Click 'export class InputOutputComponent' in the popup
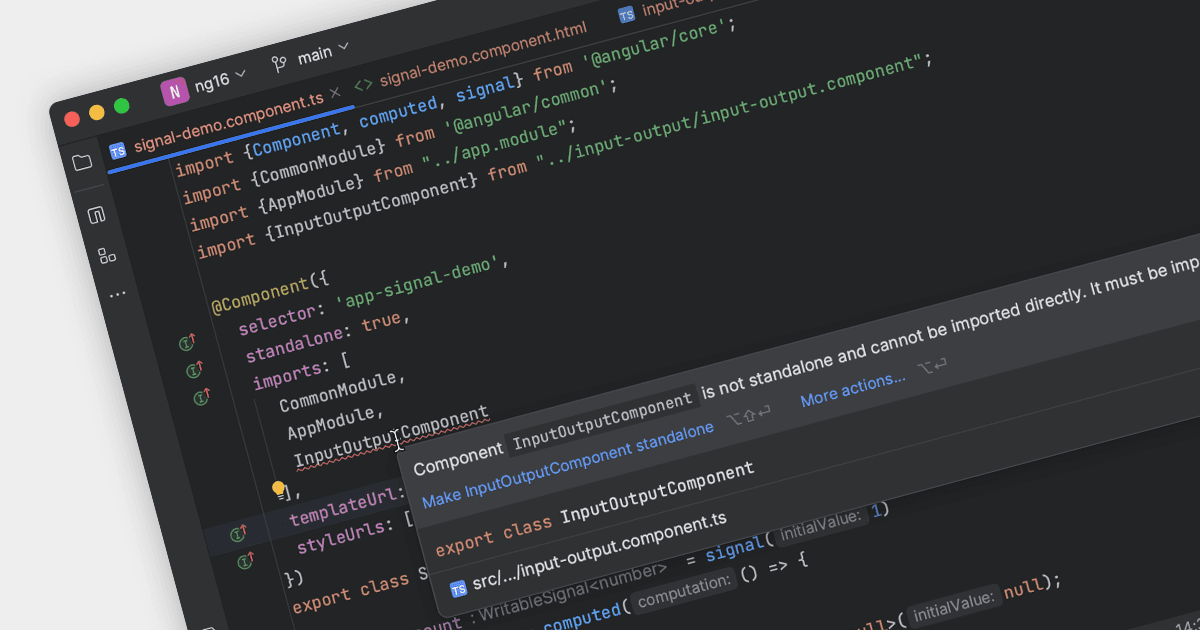 595,508
